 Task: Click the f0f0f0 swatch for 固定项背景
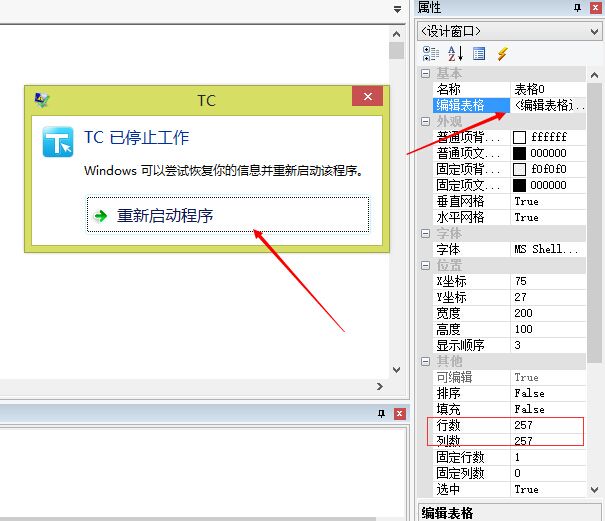coord(519,169)
